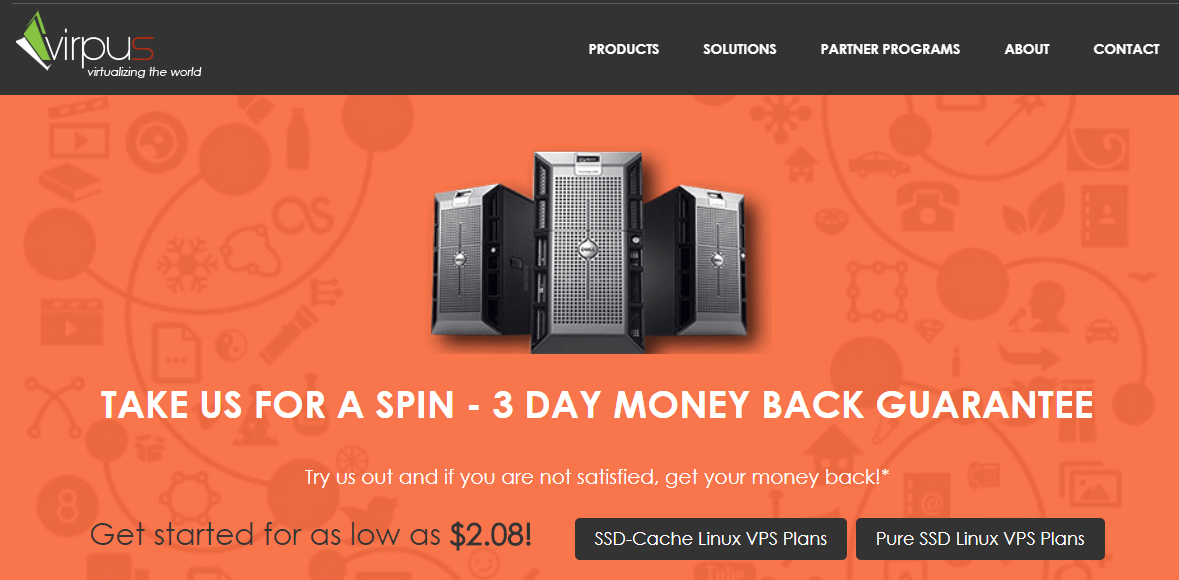This screenshot has width=1179, height=580.
Task: Click the closed book background icon
Action: click(x=71, y=183)
